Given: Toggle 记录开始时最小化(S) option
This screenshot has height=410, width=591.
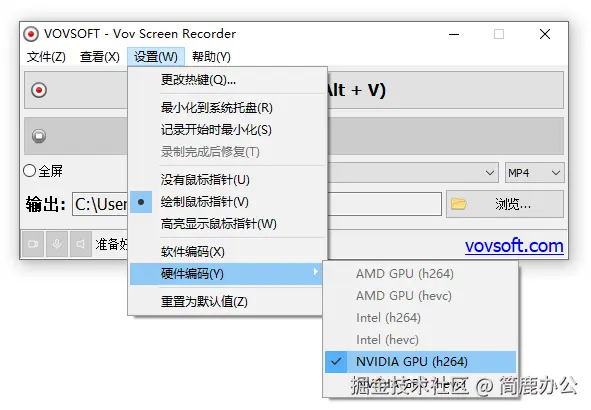Looking at the screenshot, I should click(x=228, y=130).
